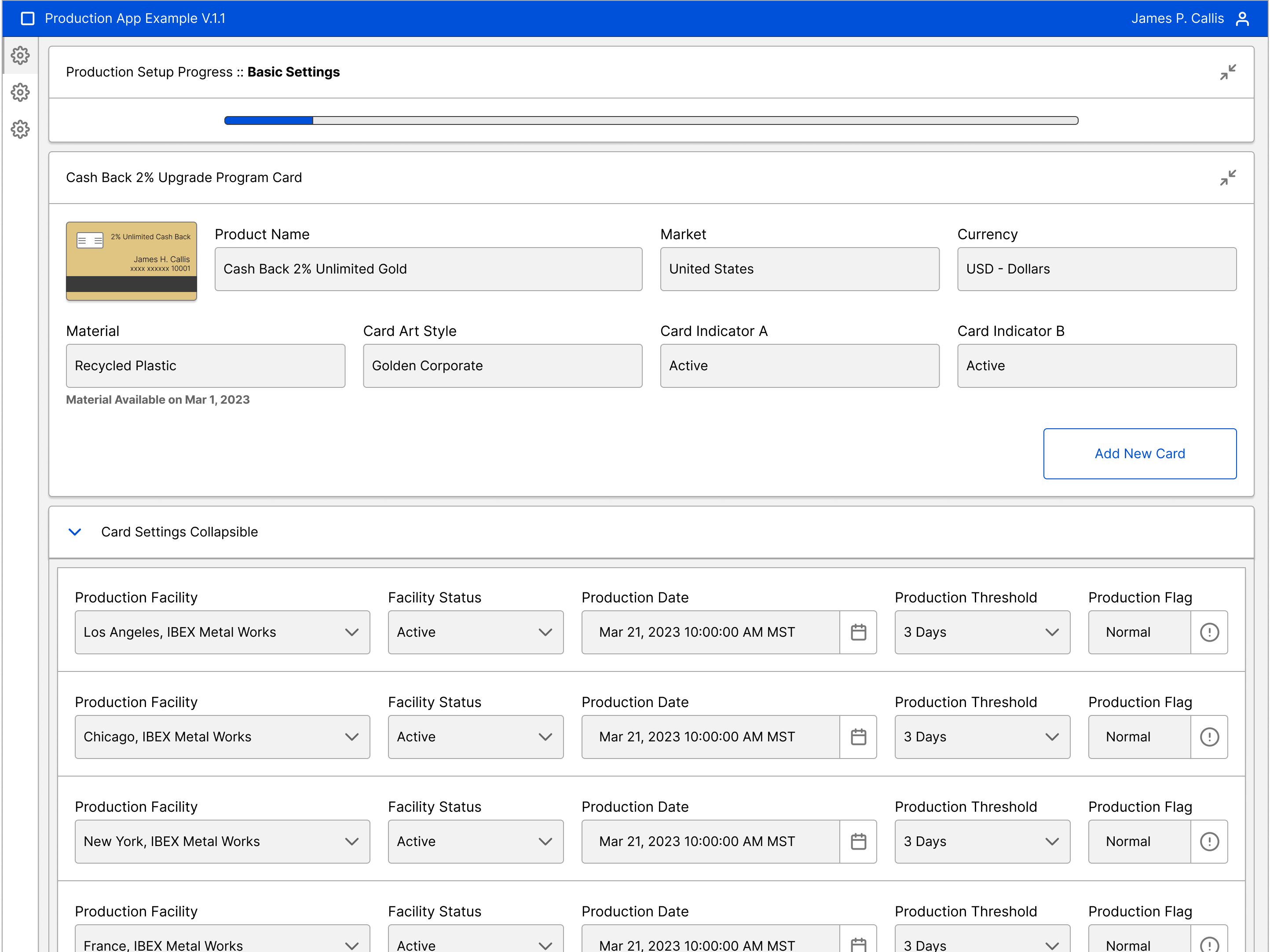The width and height of the screenshot is (1270, 952).
Task: Open calendar for Los Angeles production date
Action: 858,632
